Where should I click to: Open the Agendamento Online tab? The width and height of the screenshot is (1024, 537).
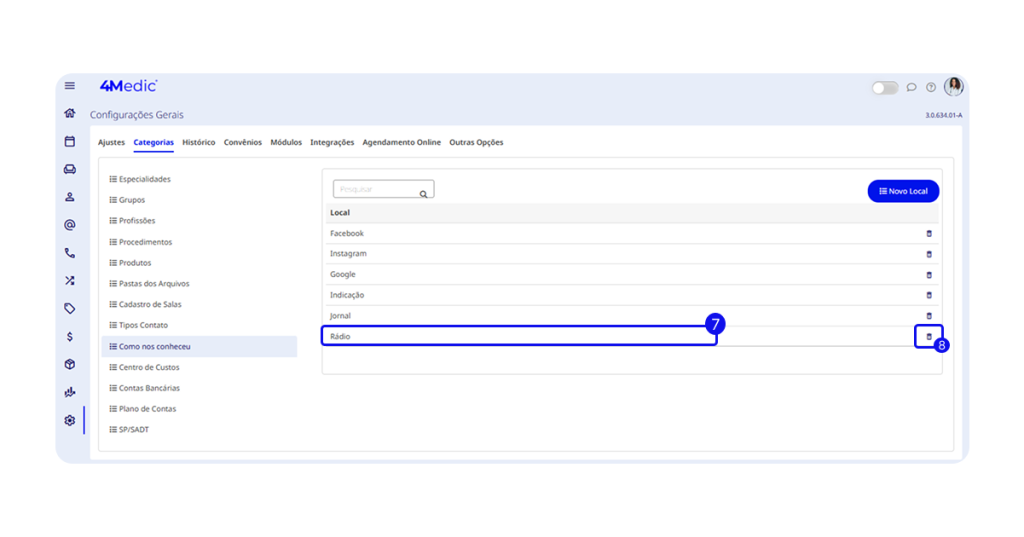tap(401, 142)
